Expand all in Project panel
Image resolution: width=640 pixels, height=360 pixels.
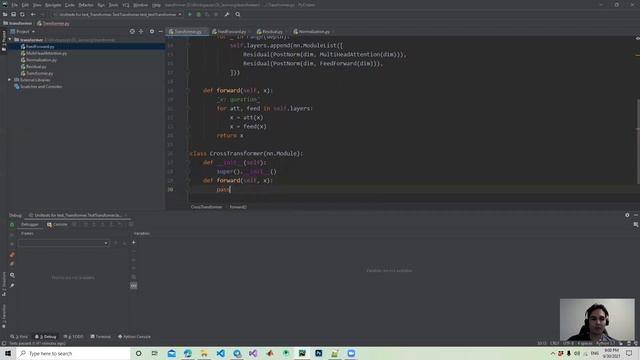coord(141,31)
